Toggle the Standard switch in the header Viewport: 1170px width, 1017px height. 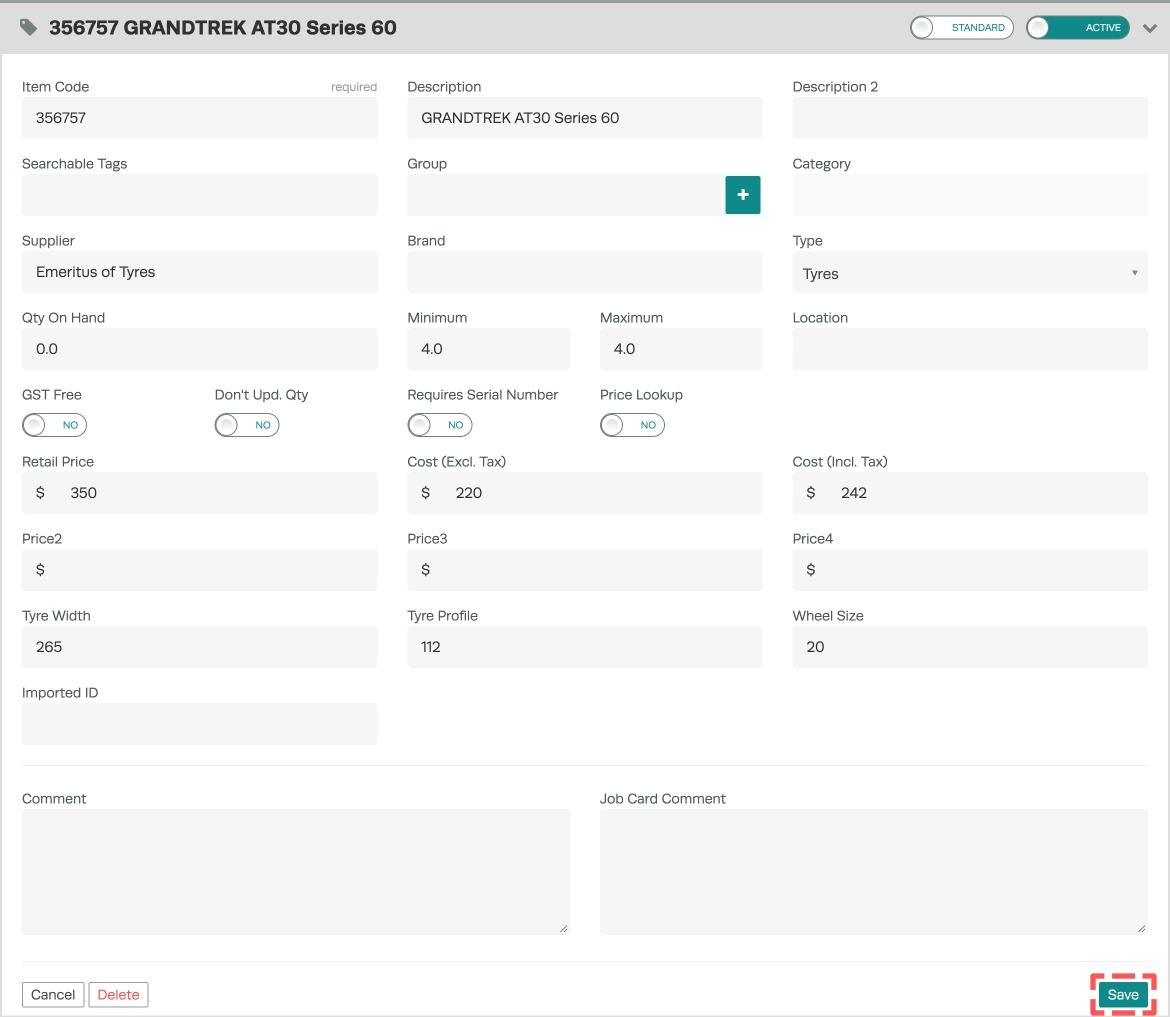click(961, 28)
